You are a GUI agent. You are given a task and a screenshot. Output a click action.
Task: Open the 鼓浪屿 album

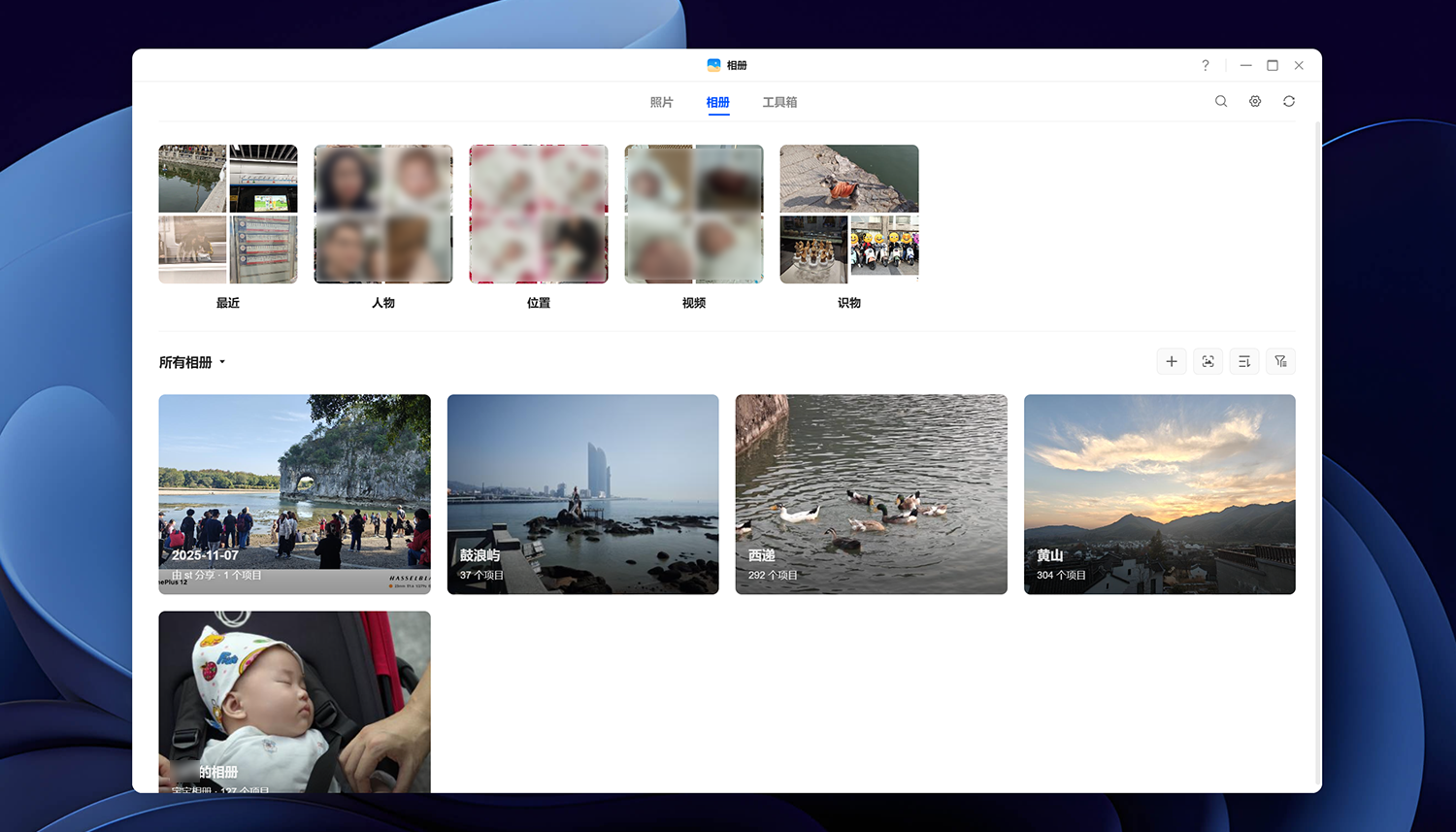coord(583,494)
